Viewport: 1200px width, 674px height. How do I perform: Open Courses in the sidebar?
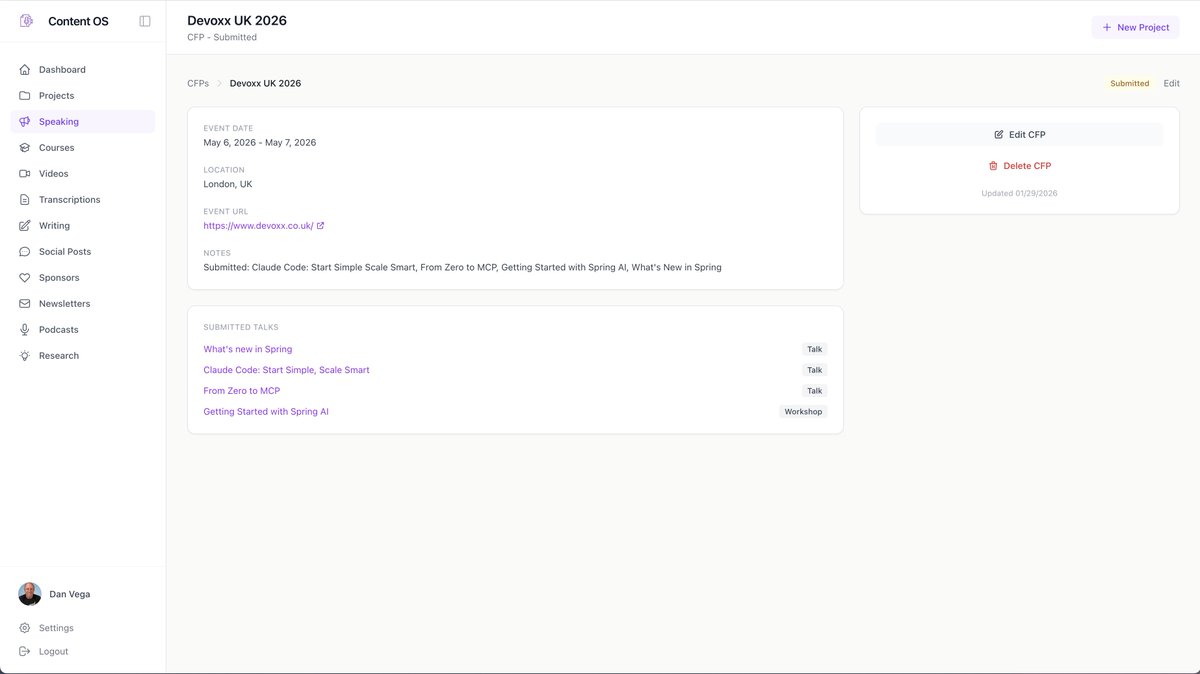83,148
